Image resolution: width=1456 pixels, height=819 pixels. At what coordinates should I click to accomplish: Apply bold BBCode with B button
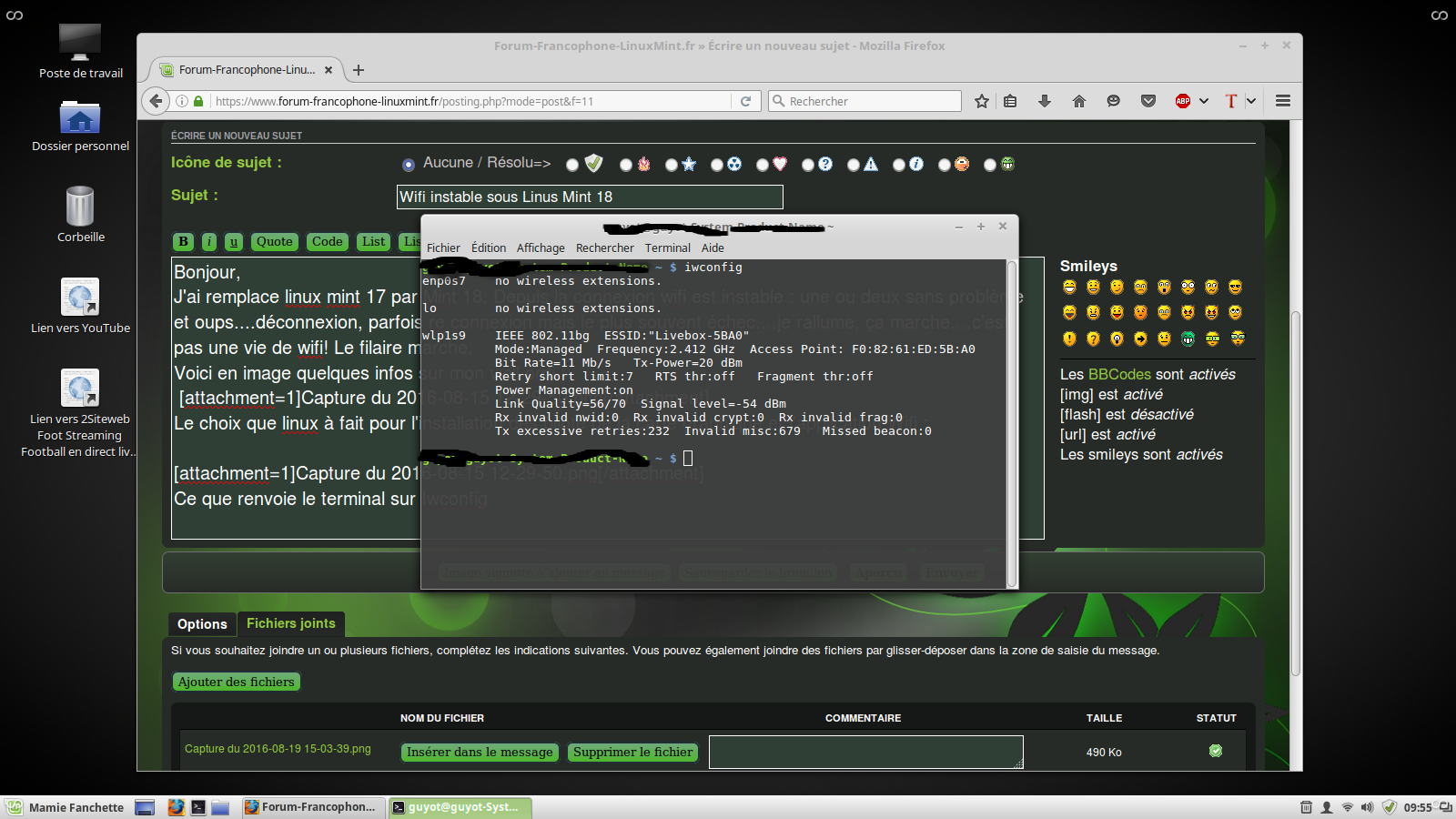(184, 241)
